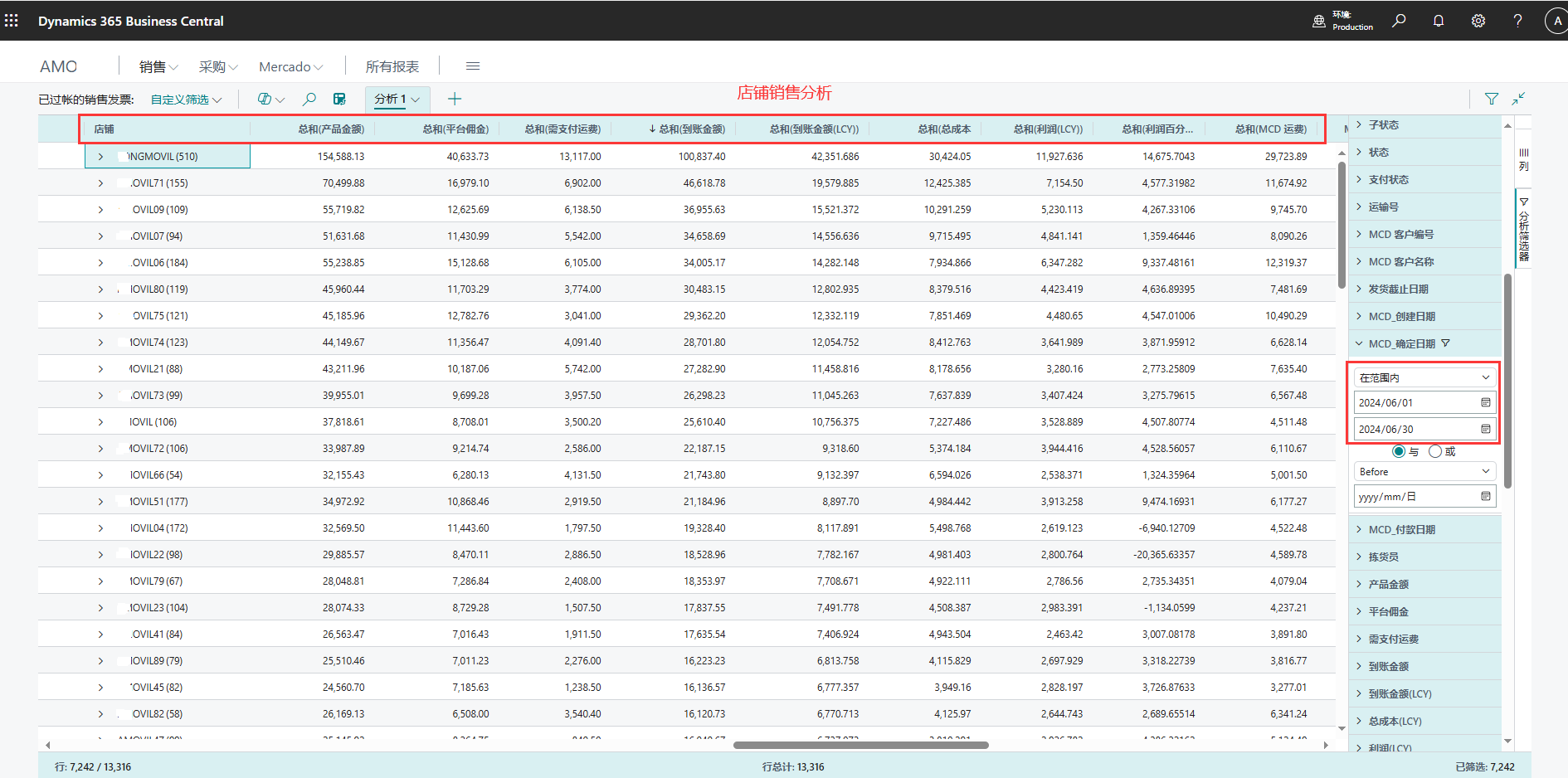The image size is (1568, 778).
Task: Open the 所有报表 link
Action: click(x=392, y=67)
